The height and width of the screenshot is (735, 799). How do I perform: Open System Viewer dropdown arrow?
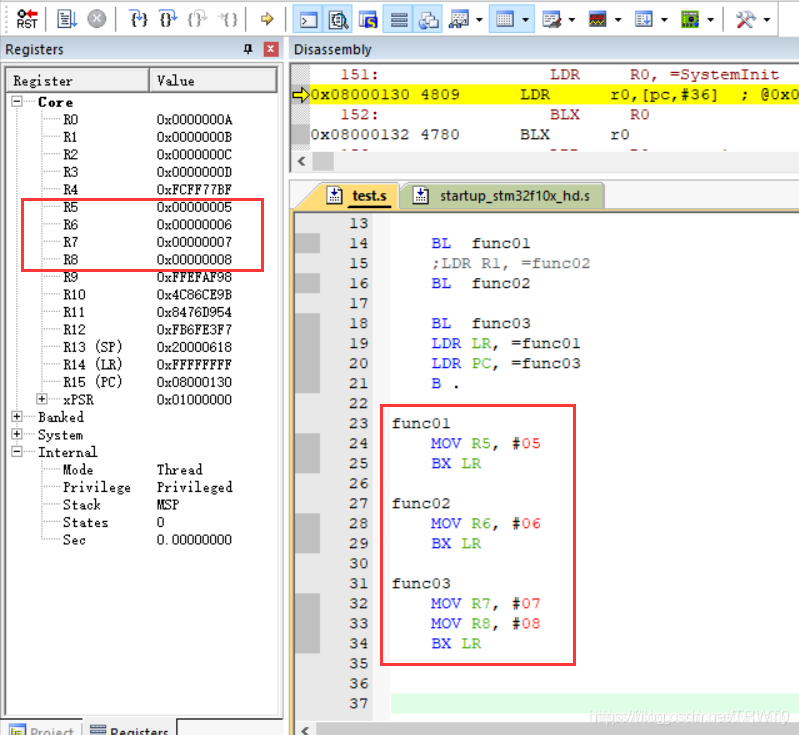click(x=711, y=20)
